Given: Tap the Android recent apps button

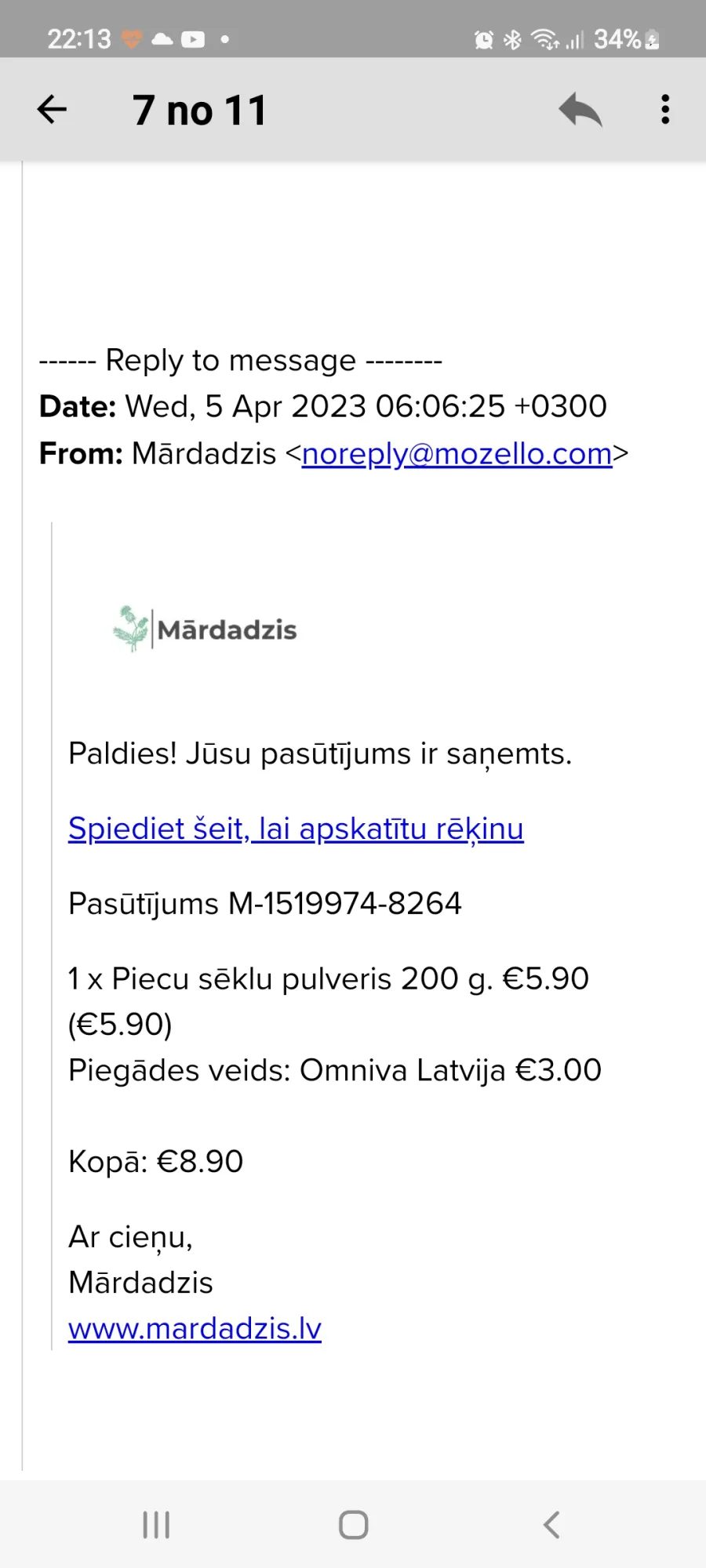Looking at the screenshot, I should (156, 1525).
